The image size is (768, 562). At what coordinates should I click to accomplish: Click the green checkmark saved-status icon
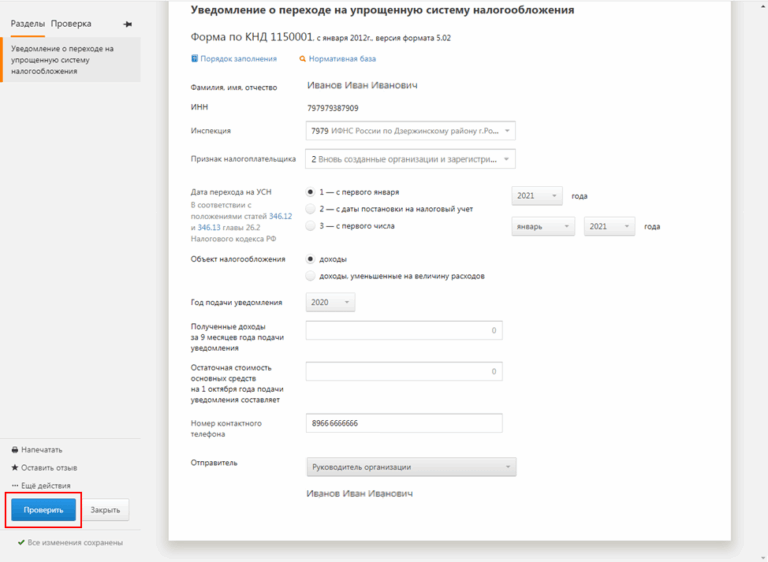tap(21, 542)
